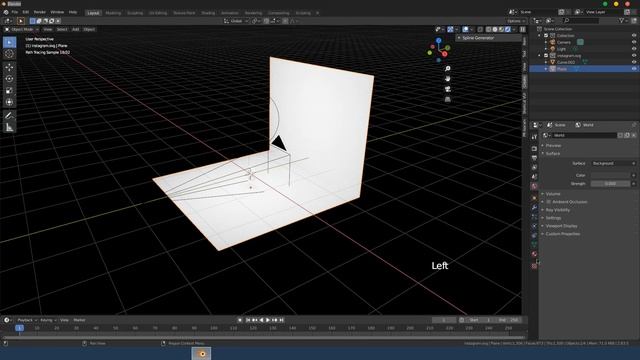
Task: Open the Scene properties tab
Action: tap(534, 177)
